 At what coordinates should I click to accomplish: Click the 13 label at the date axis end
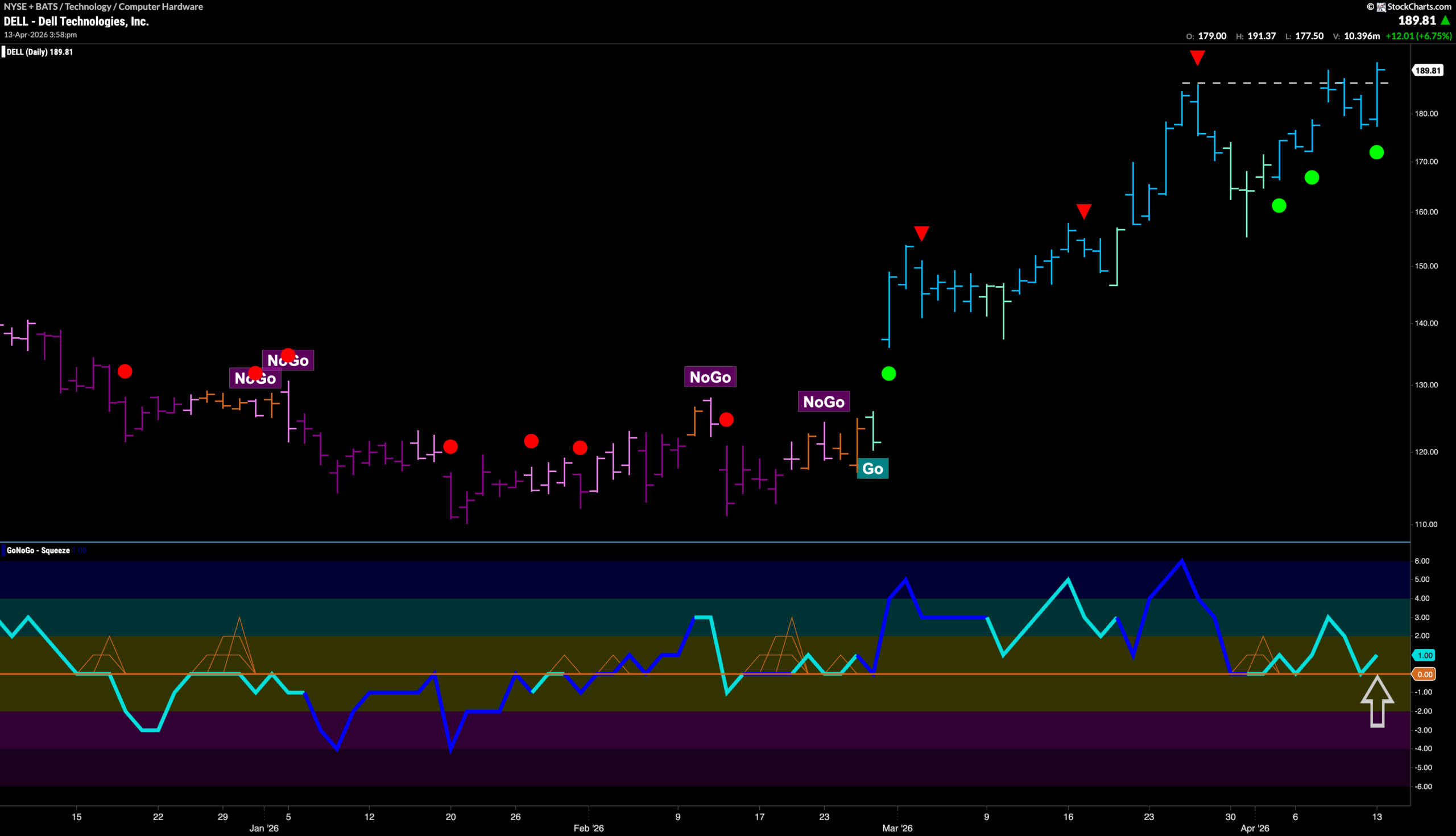click(x=1377, y=817)
